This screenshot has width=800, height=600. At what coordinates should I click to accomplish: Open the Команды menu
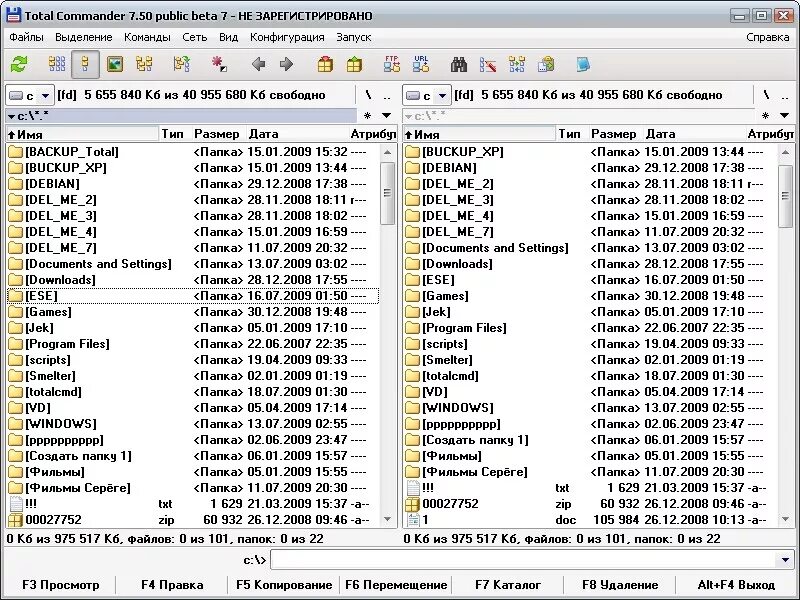point(147,37)
